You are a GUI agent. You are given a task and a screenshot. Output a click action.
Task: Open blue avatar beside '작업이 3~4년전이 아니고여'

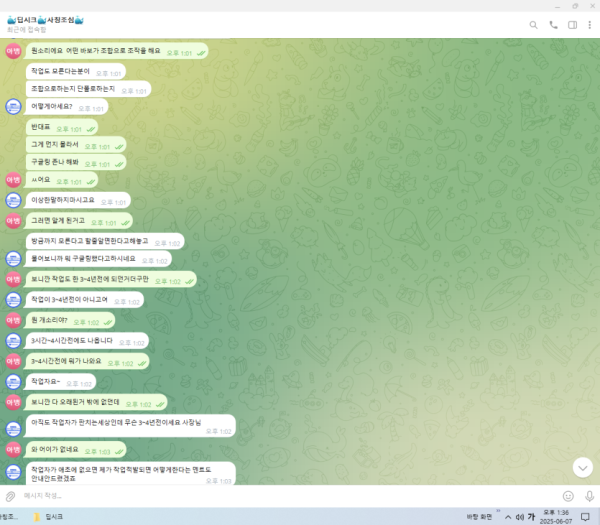[13, 300]
